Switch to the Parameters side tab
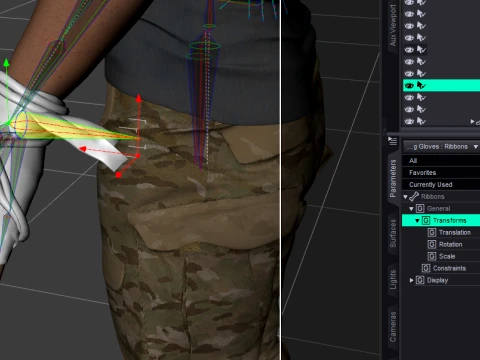 click(x=393, y=178)
